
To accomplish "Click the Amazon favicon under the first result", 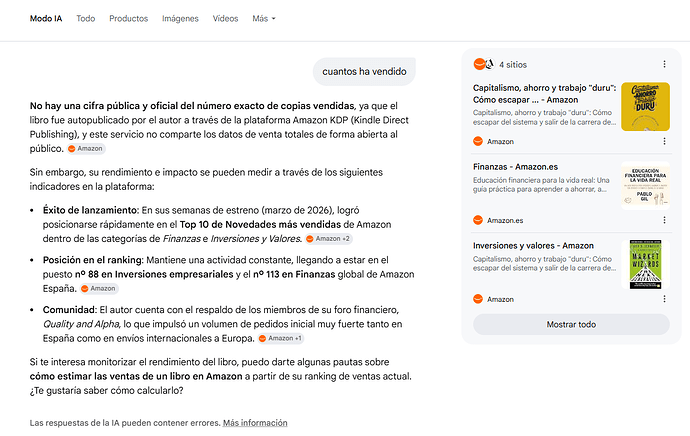I will [477, 141].
